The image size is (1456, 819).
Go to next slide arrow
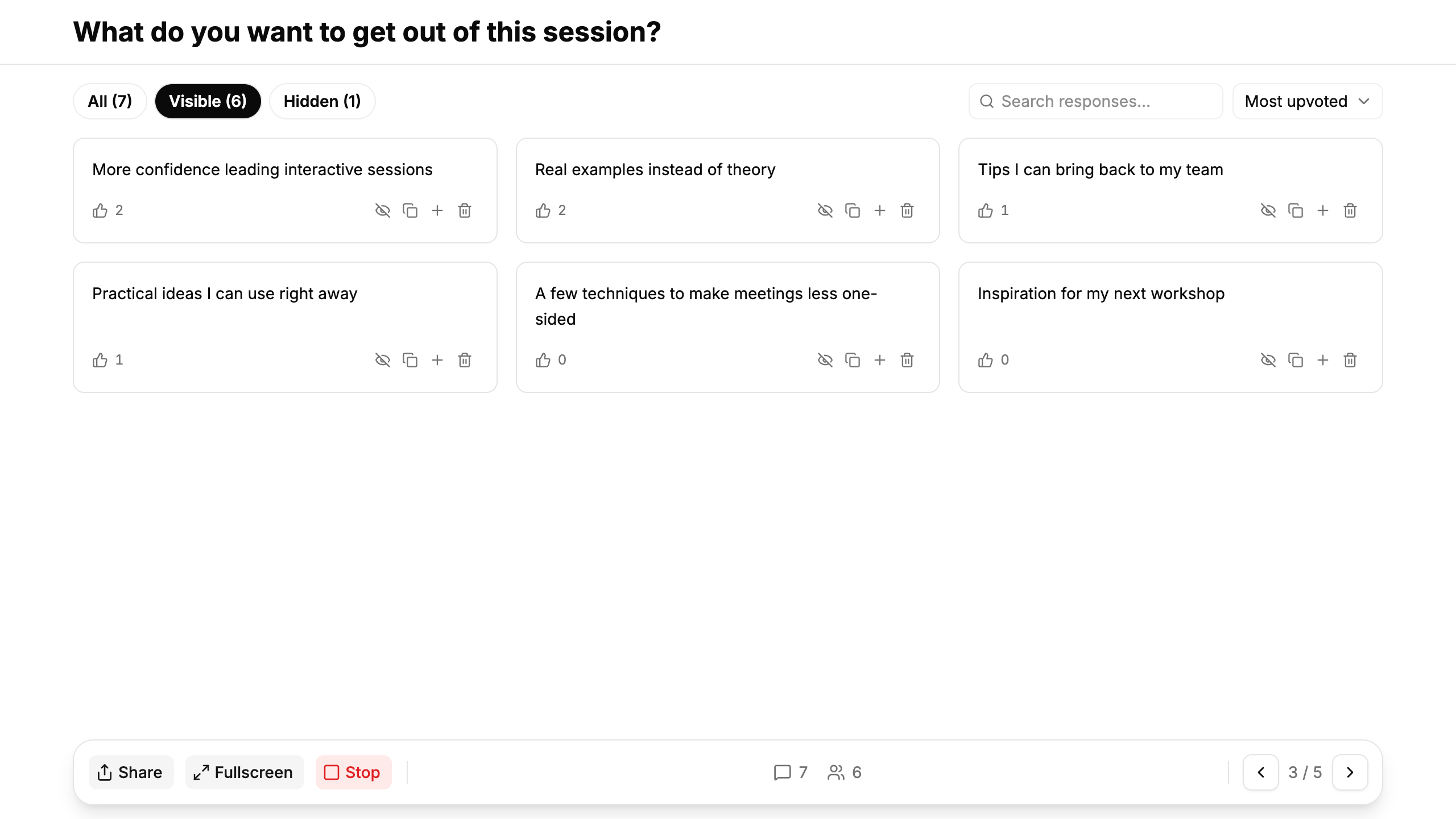pos(1350,772)
